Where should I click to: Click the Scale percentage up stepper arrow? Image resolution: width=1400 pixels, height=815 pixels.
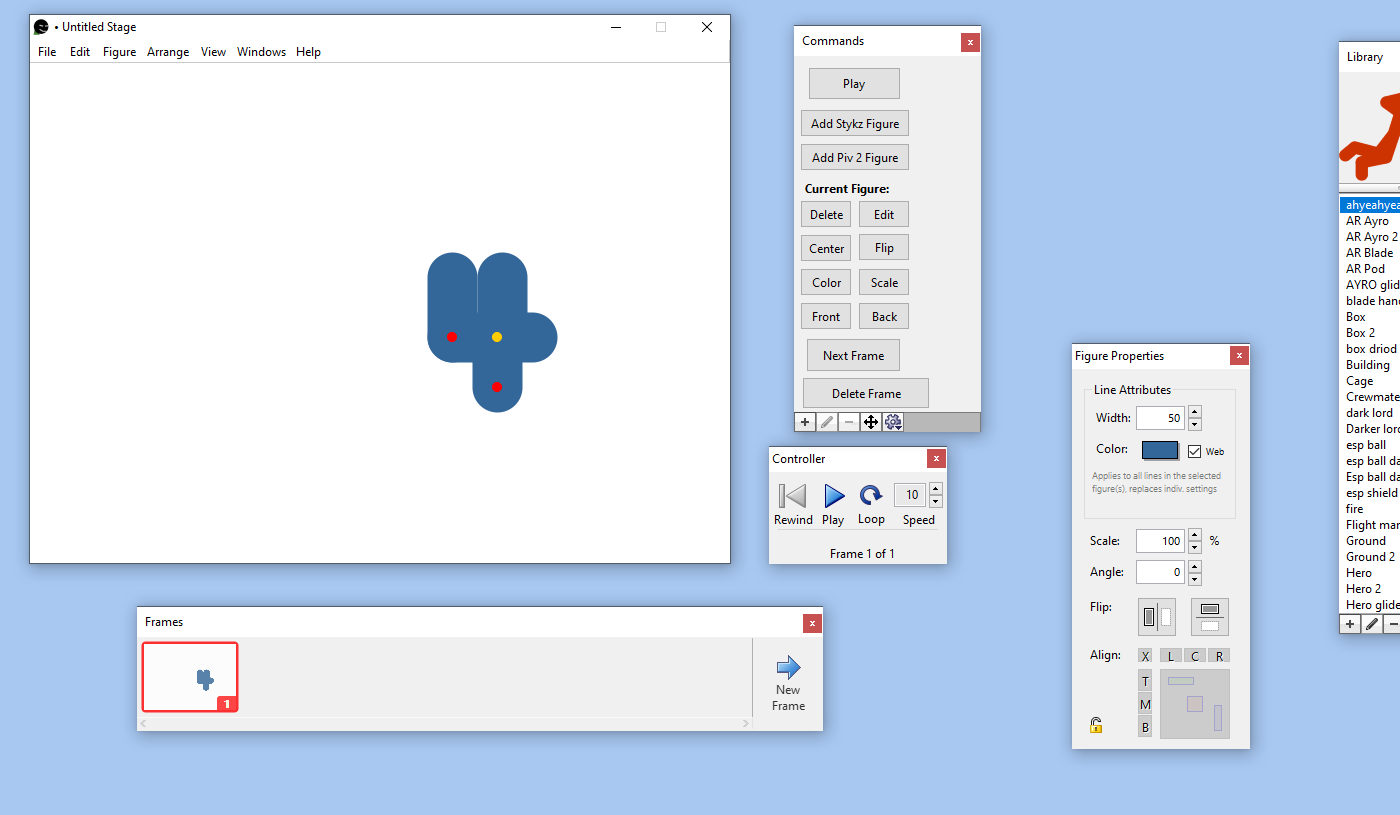pyautogui.click(x=1194, y=535)
